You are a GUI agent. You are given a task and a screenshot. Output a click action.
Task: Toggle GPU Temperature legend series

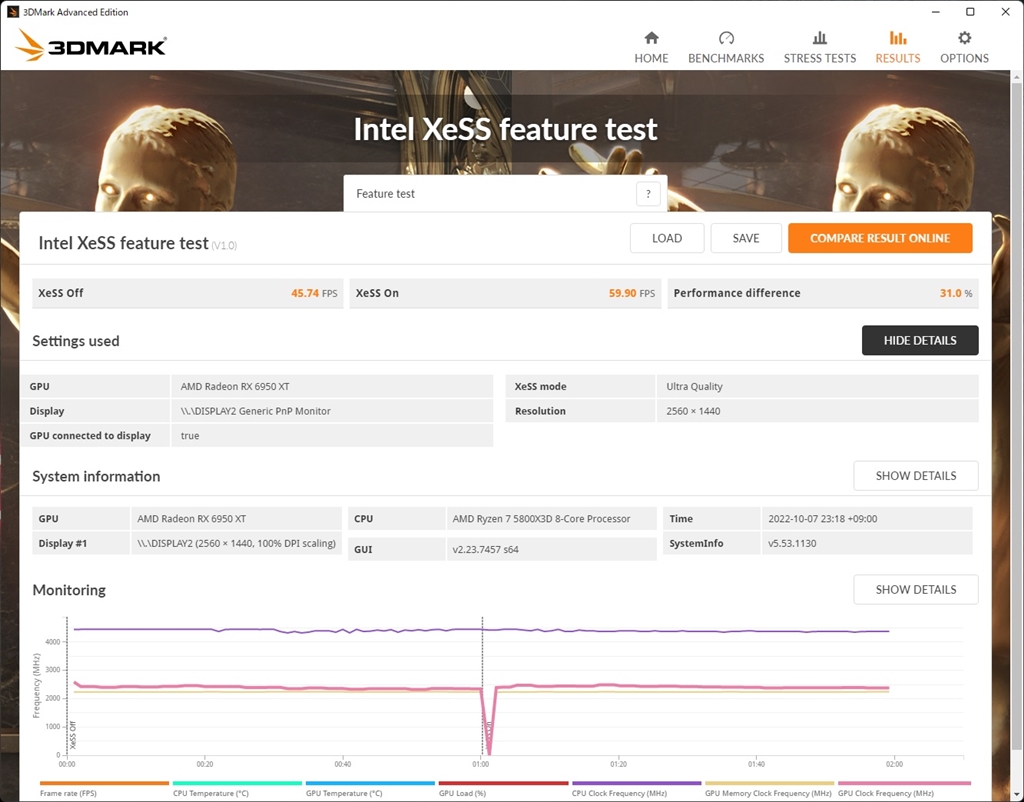pos(370,784)
